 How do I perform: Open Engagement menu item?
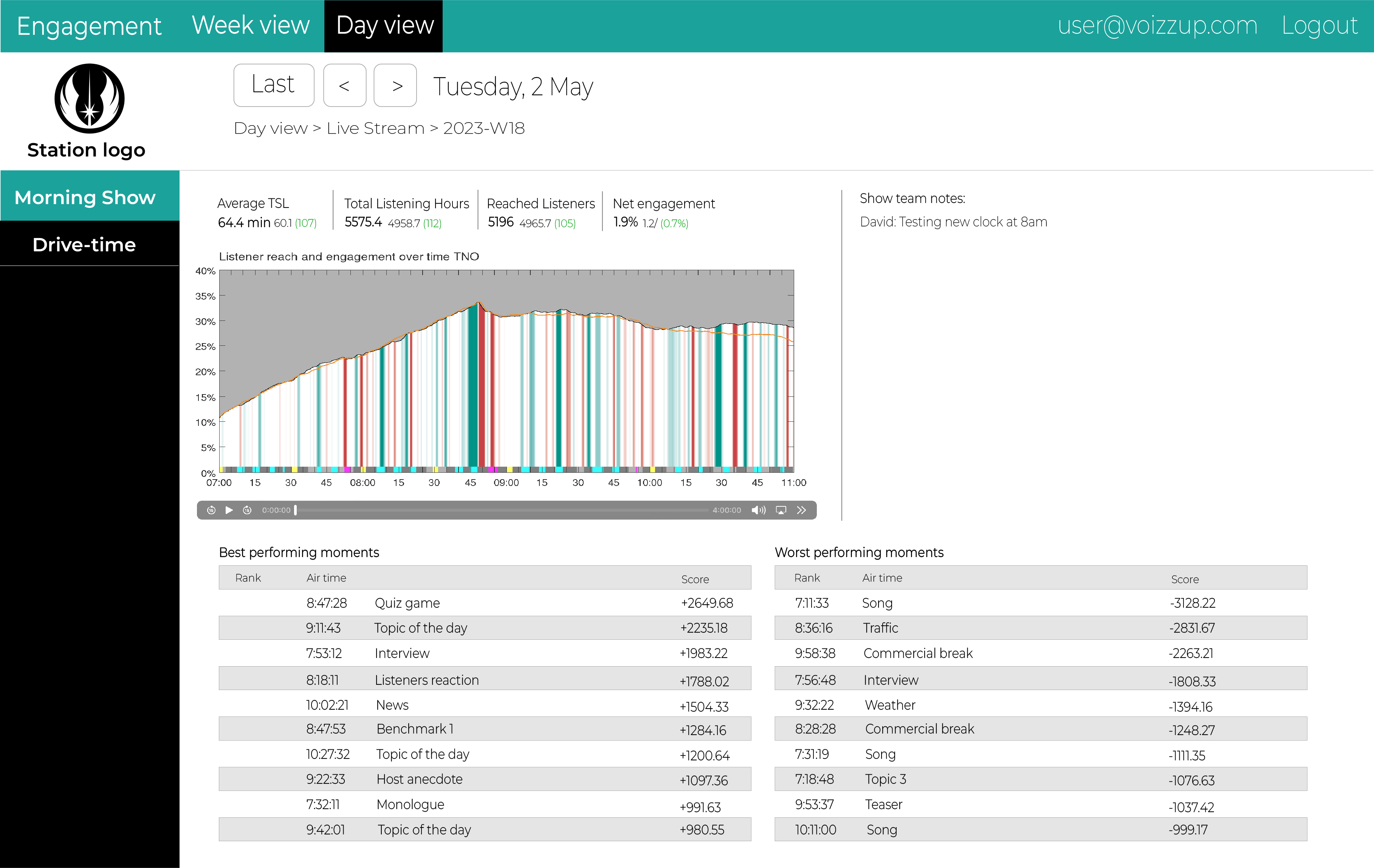89,26
